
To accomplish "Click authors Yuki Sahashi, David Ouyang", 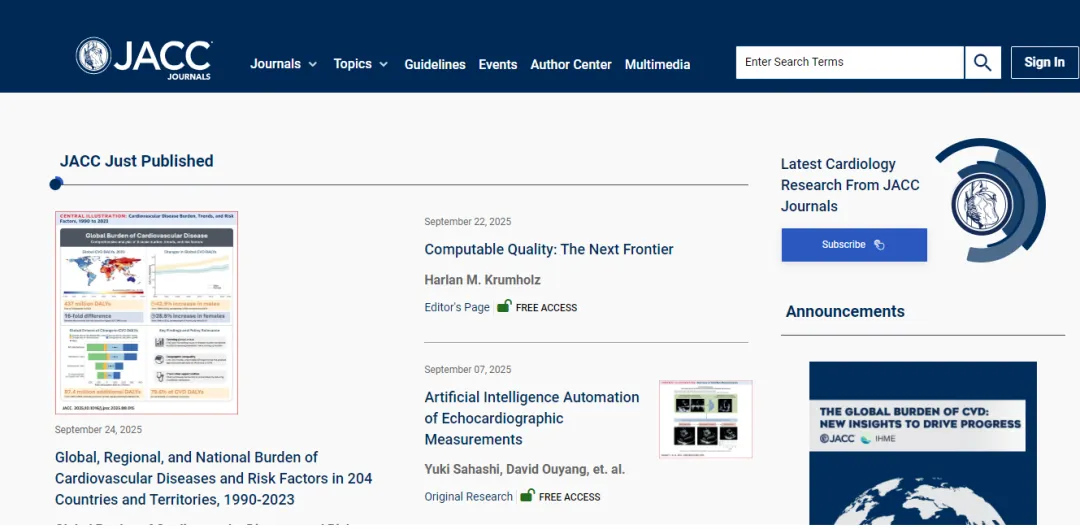I will [x=525, y=470].
